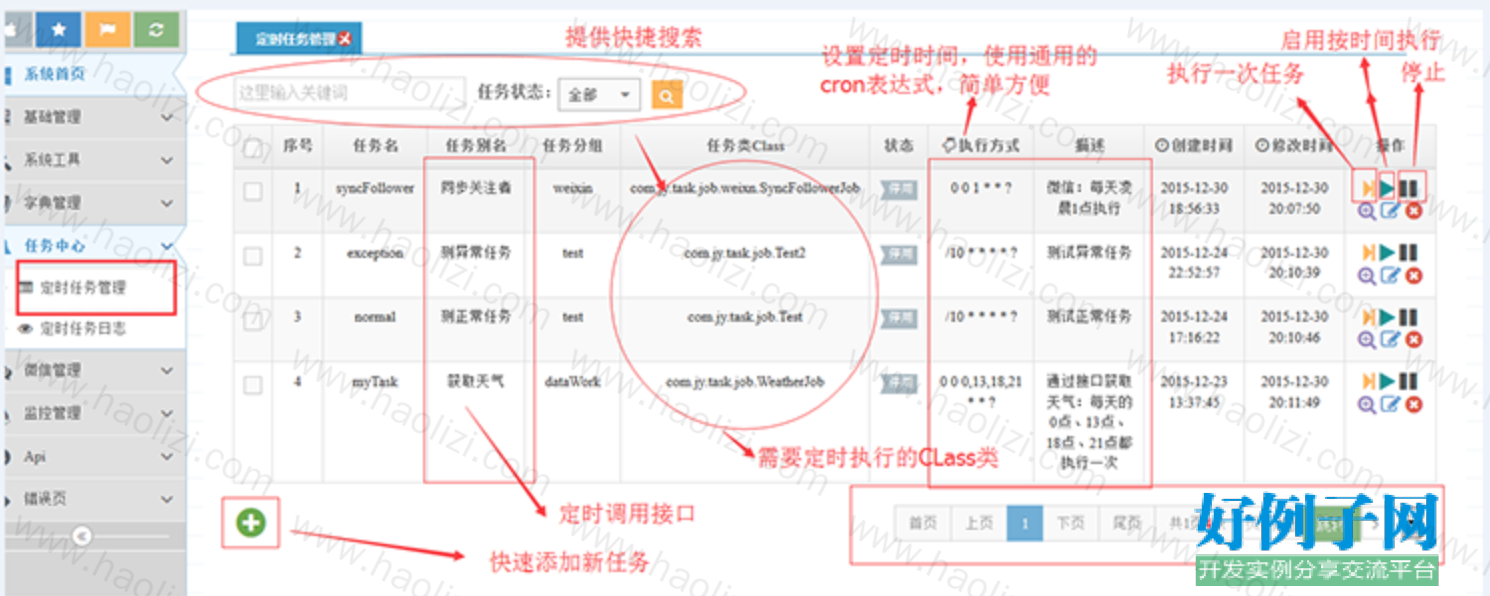Pause the myTask task
Viewport: 1490px width, 596px height.
pyautogui.click(x=1408, y=381)
